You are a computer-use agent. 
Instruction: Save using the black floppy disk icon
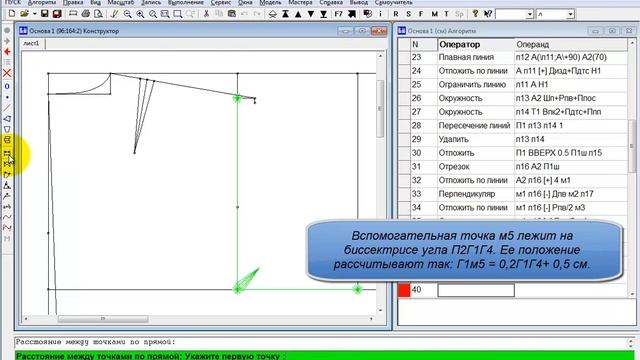tap(44, 14)
